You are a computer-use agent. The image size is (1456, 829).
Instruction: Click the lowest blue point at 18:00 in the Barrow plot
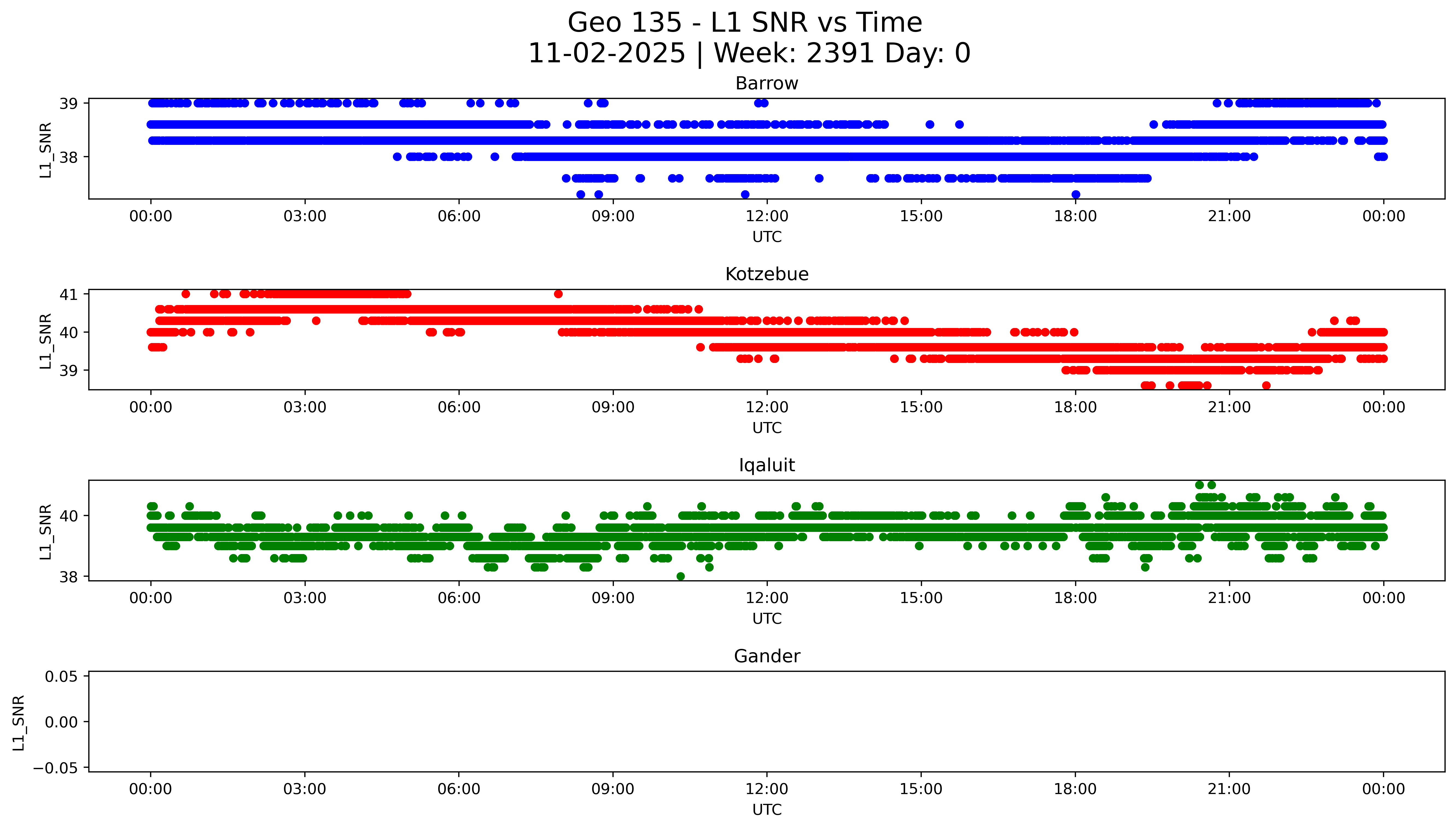1076,195
